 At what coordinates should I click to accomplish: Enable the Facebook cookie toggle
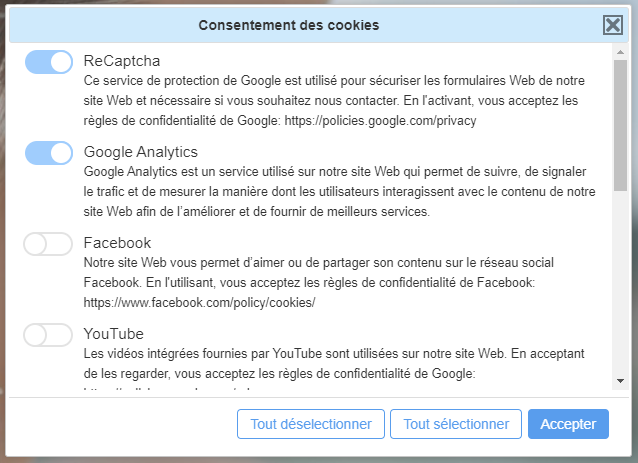[48, 244]
